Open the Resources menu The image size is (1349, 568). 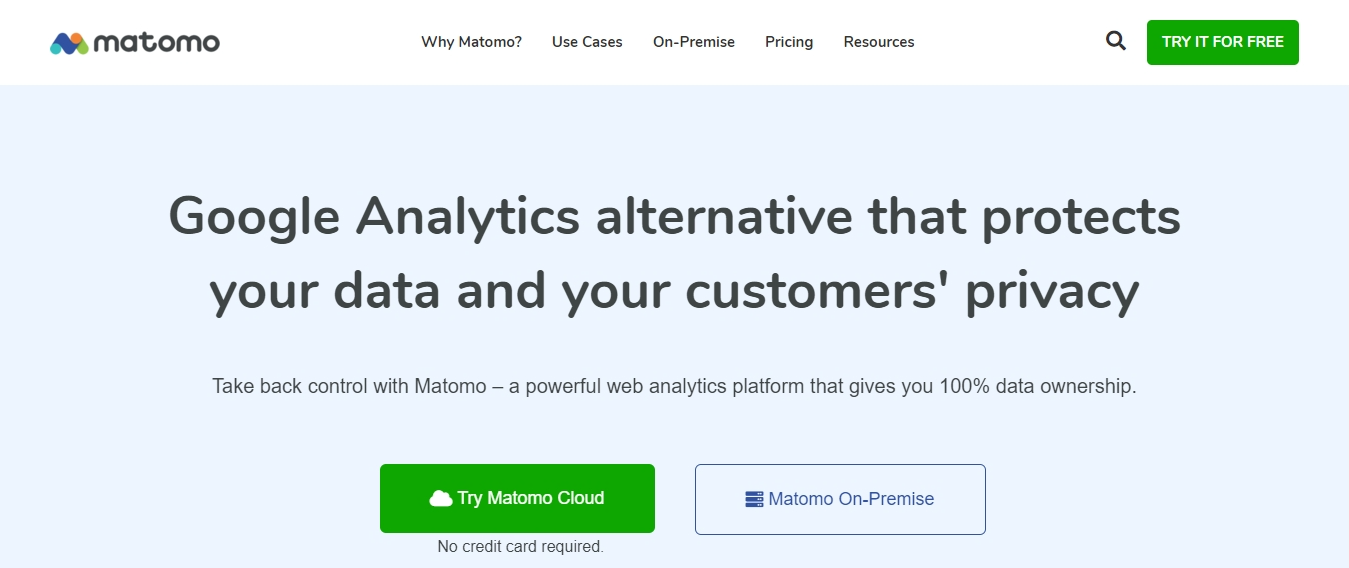pos(879,42)
